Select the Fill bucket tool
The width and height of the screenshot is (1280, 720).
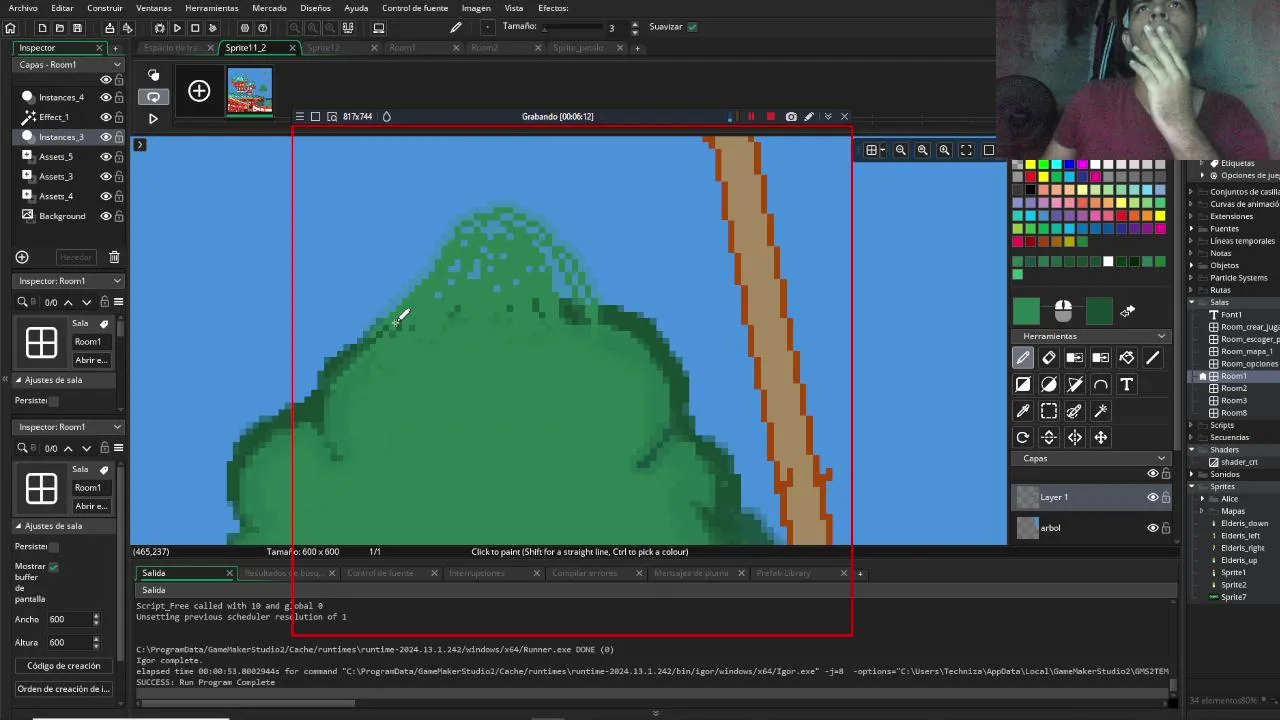click(x=1127, y=358)
